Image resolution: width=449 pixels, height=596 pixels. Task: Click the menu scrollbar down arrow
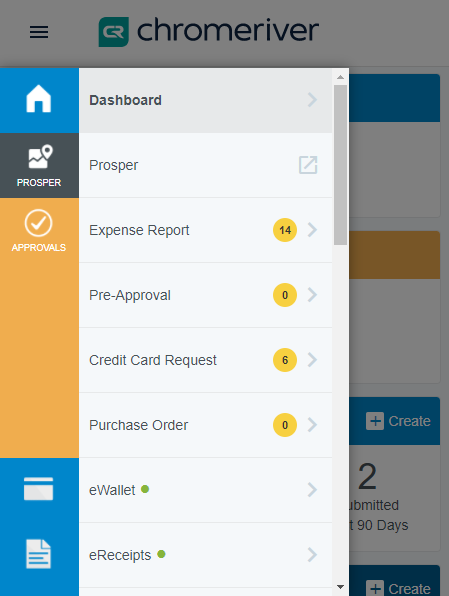point(340,587)
